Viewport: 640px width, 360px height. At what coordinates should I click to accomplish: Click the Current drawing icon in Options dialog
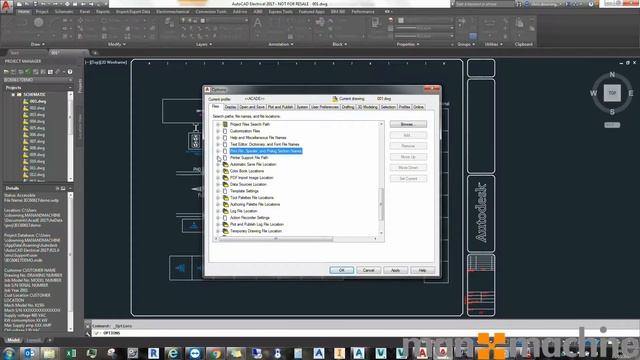[335, 99]
